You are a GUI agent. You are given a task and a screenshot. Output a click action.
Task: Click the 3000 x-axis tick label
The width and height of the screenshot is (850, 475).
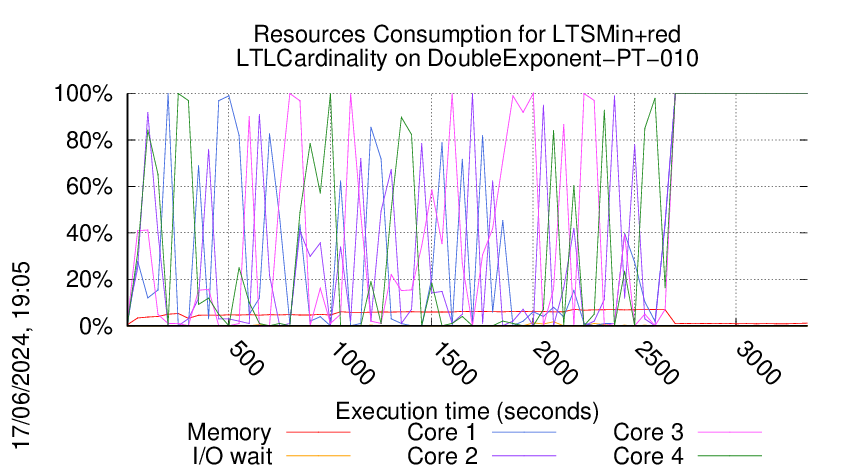coord(758,363)
